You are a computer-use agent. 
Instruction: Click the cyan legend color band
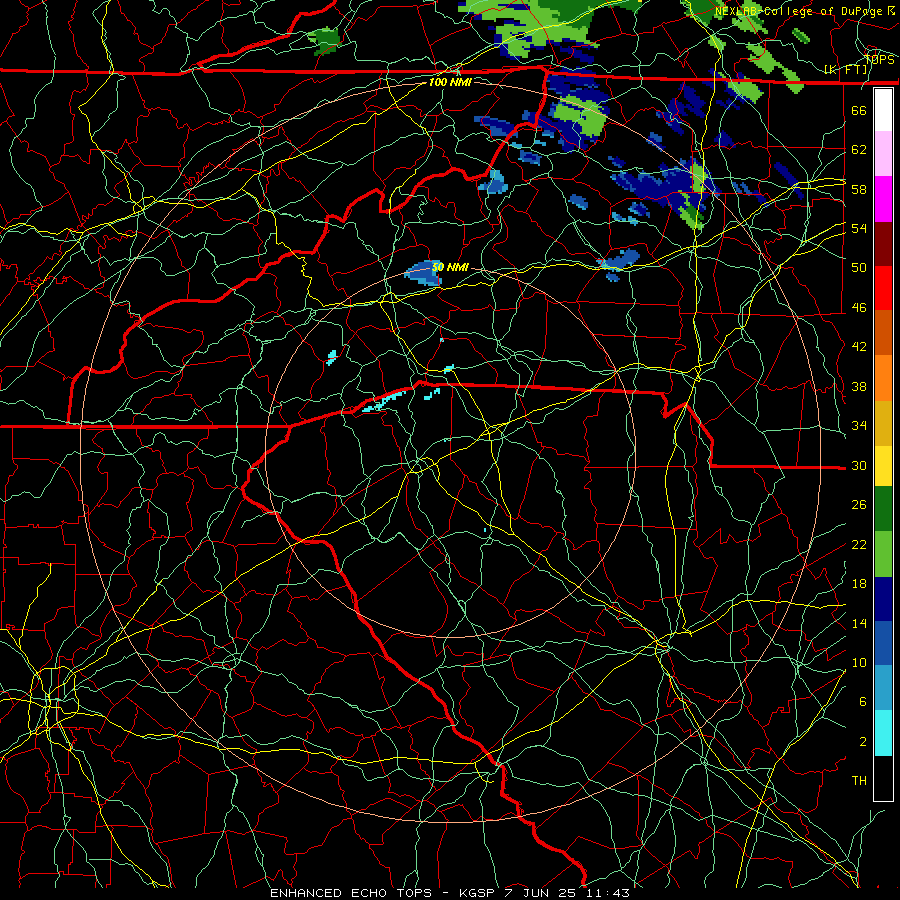[x=883, y=733]
